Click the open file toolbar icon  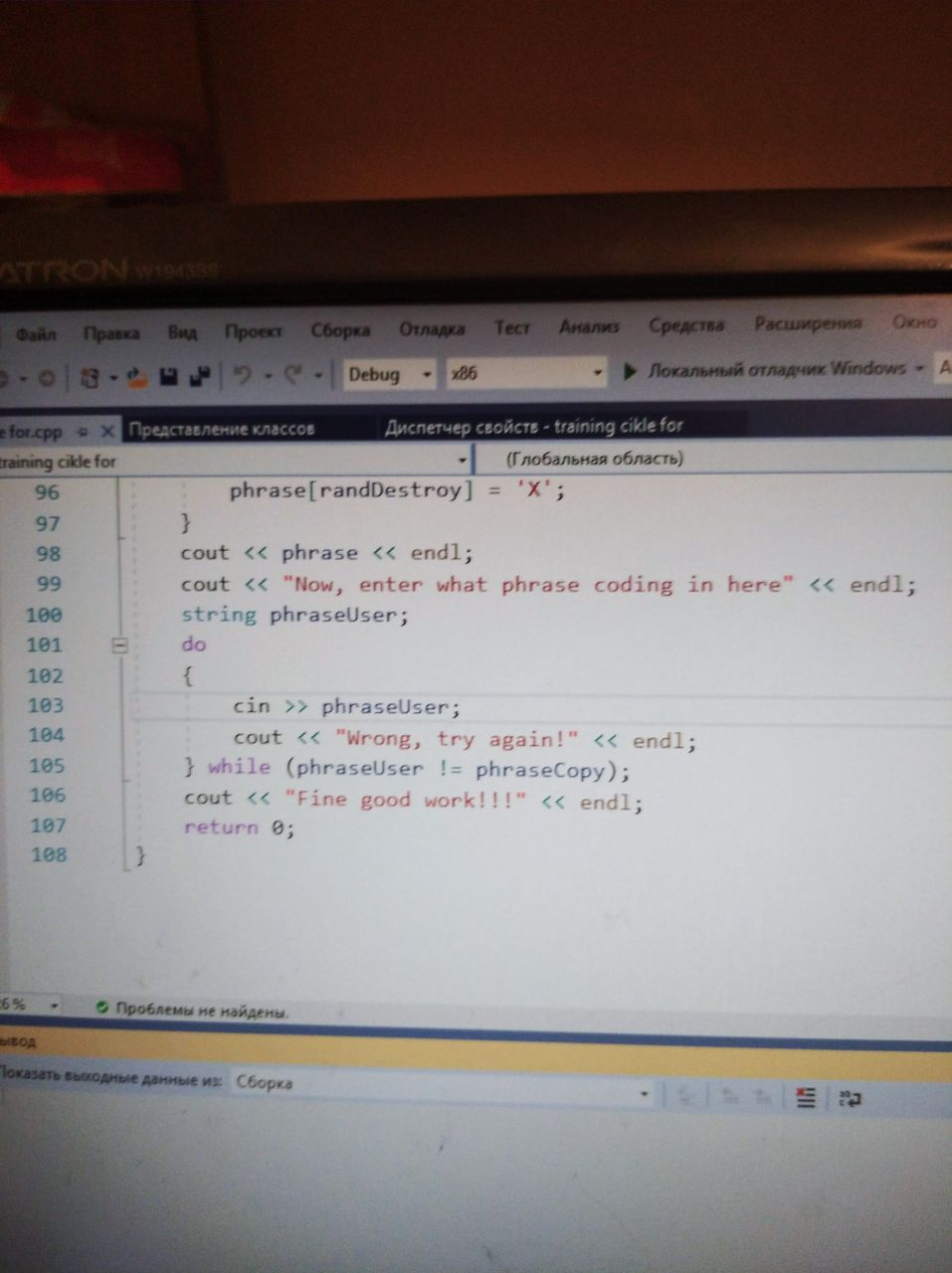pyautogui.click(x=138, y=377)
